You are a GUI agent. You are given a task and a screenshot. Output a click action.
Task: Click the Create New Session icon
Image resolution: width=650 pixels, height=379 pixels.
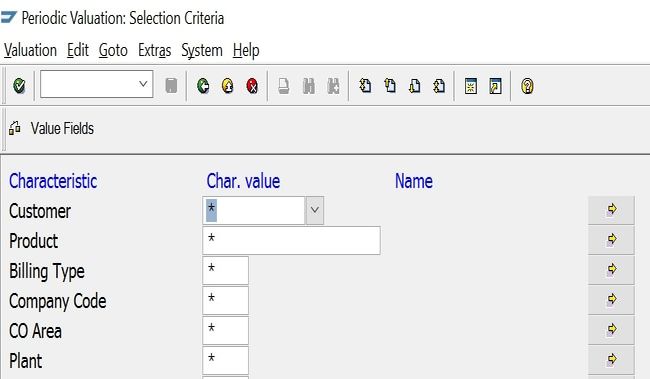[x=471, y=86]
